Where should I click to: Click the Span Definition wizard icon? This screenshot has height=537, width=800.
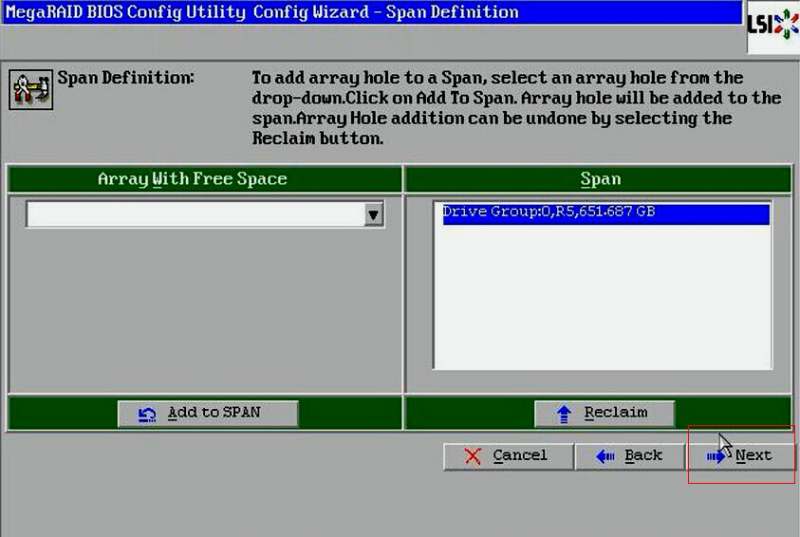30,89
